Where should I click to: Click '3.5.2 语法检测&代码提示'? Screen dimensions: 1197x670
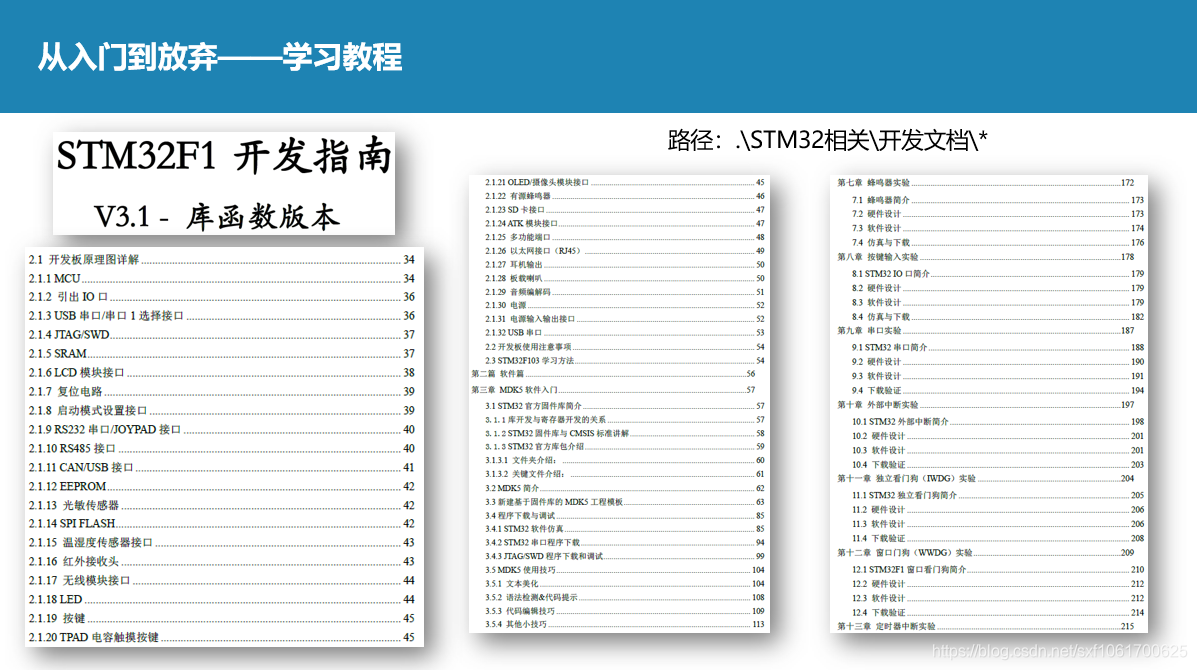point(624,598)
